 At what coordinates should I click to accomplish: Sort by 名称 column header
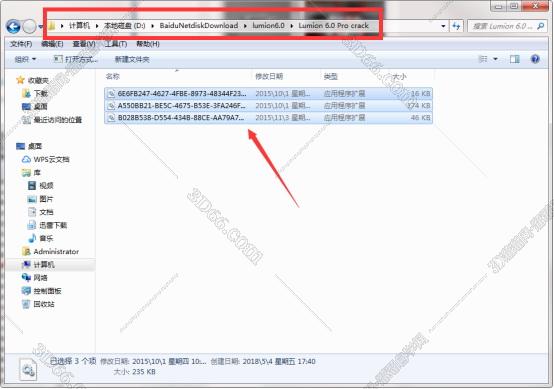113,76
